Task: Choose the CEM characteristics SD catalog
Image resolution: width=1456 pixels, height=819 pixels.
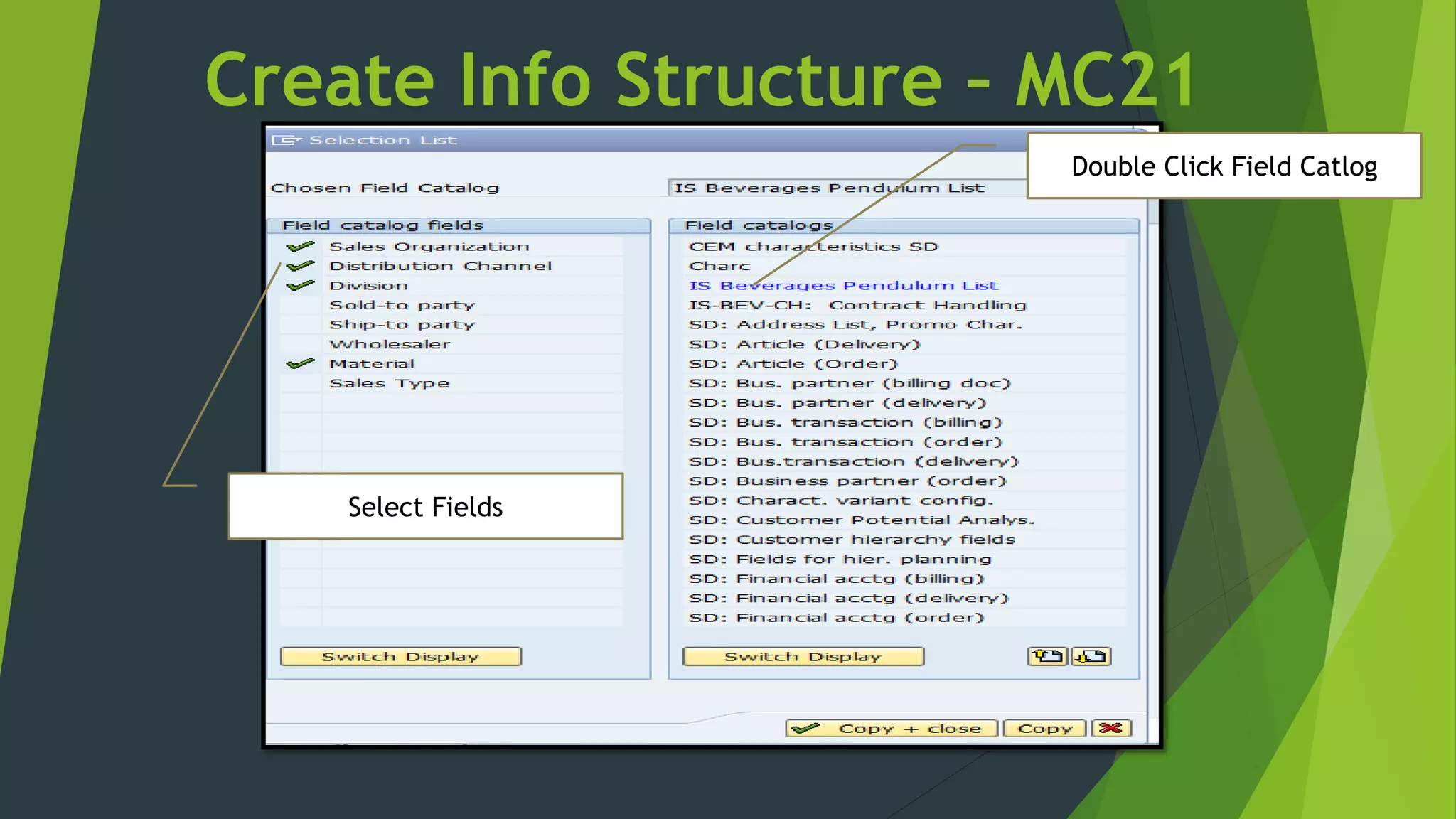Action: [x=813, y=247]
